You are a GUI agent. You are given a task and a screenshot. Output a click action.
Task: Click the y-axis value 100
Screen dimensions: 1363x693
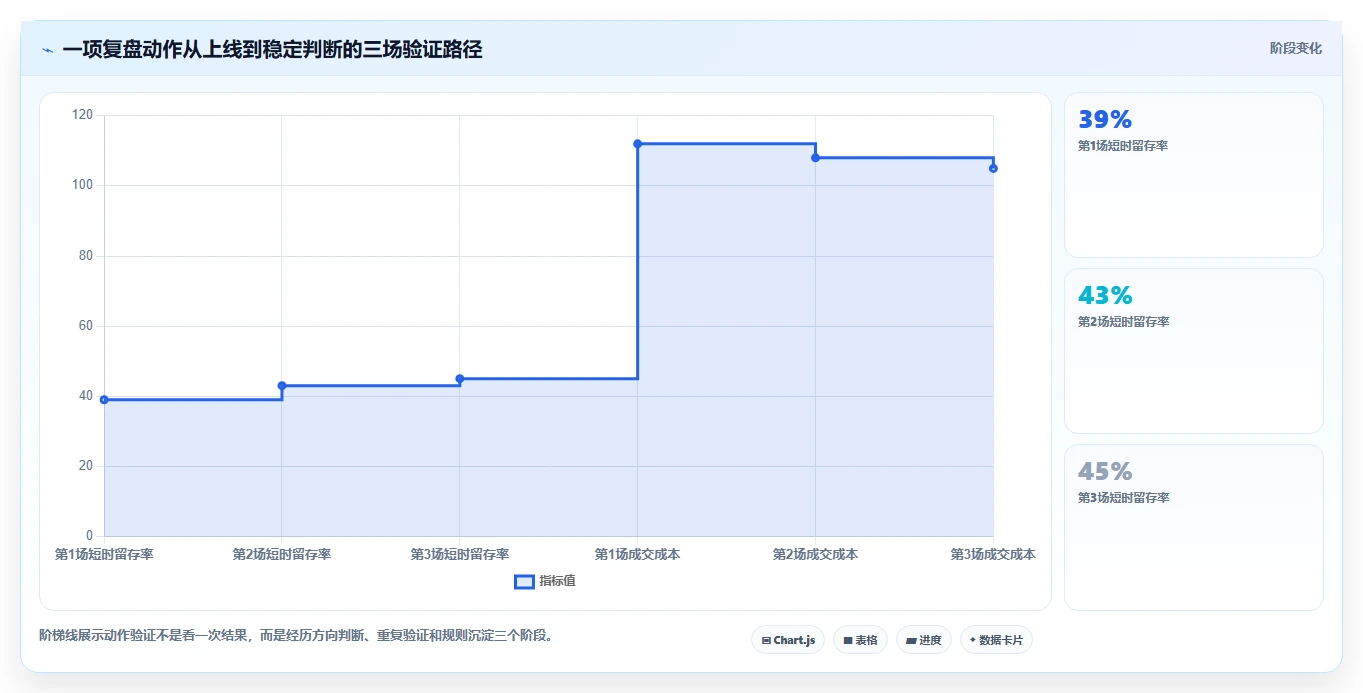tap(83, 185)
